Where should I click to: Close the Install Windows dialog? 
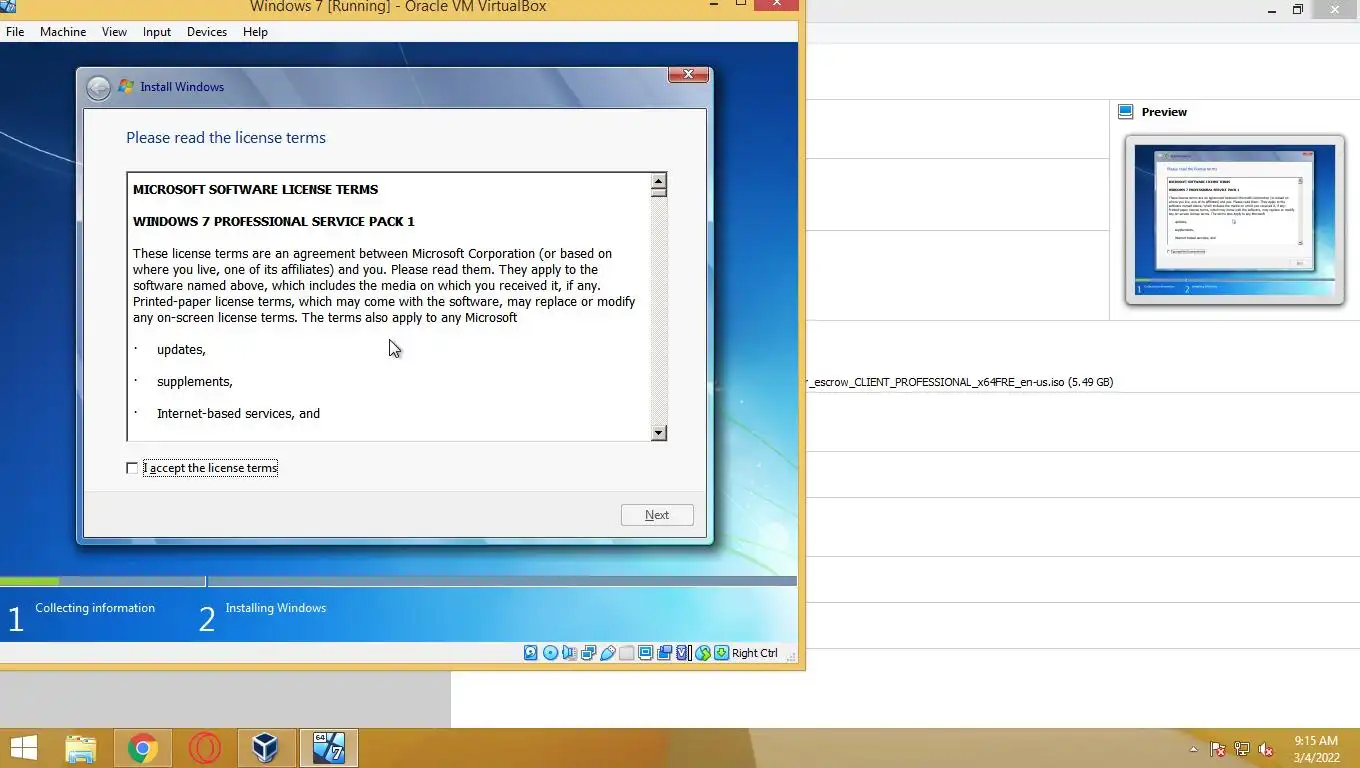(x=688, y=75)
